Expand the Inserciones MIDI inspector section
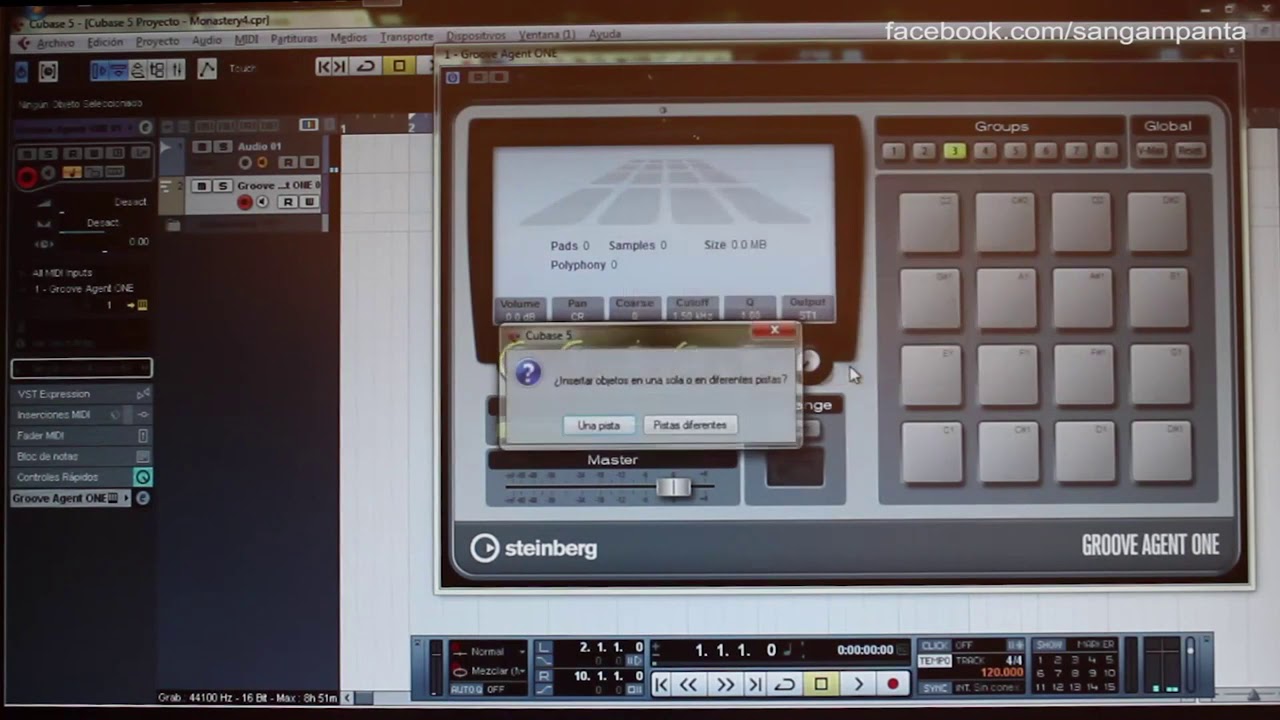Screen dimensions: 1280x720 pyautogui.click(x=82, y=414)
